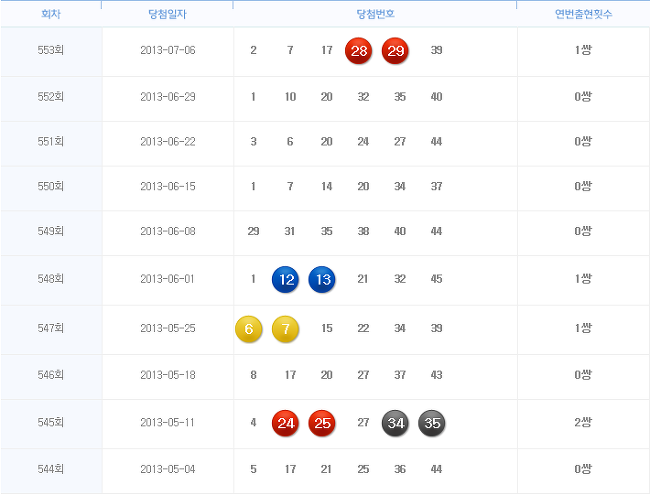Click number 21 in round 548 row
This screenshot has width=650, height=495.
pyautogui.click(x=363, y=279)
